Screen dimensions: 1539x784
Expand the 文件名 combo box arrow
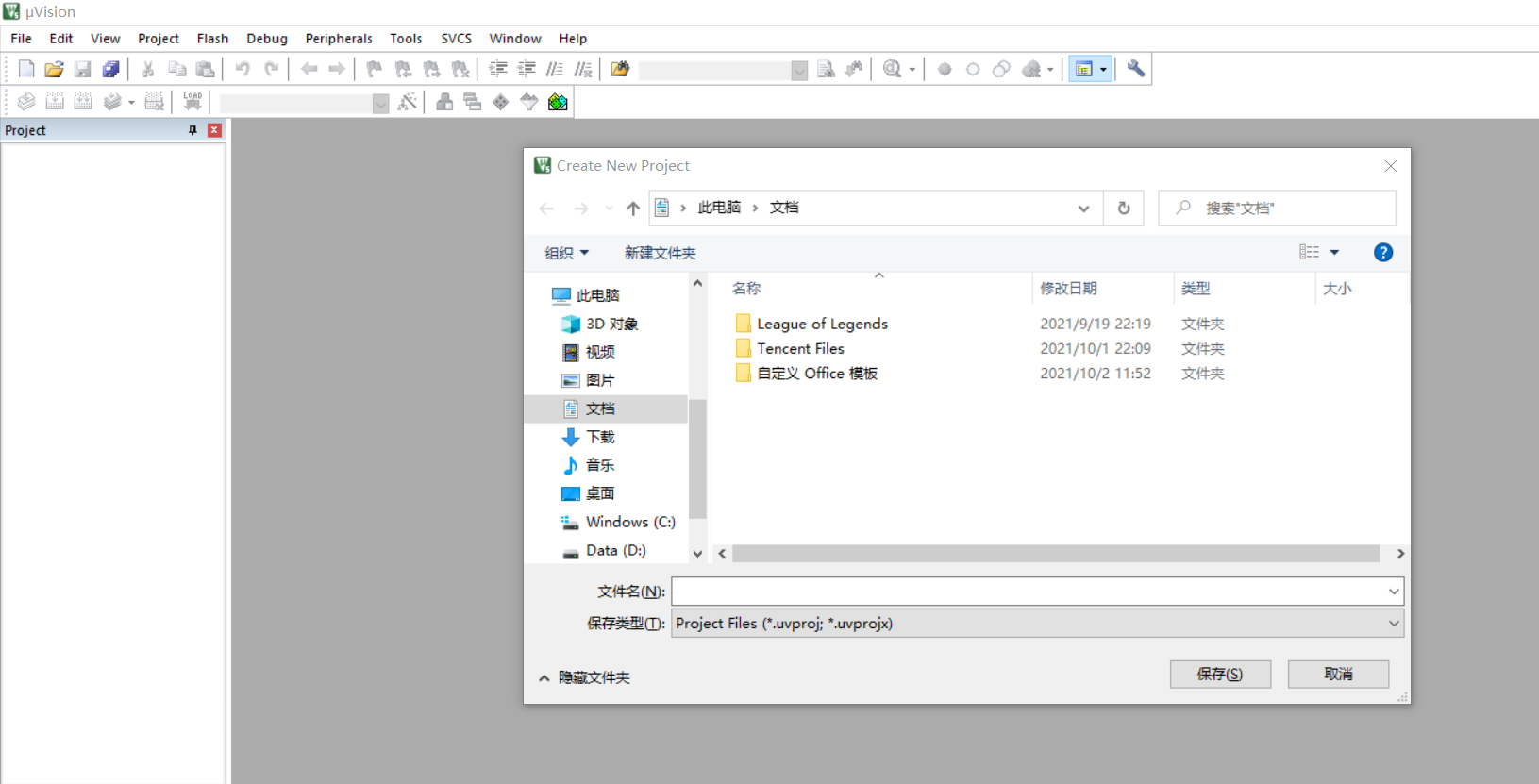click(x=1394, y=592)
